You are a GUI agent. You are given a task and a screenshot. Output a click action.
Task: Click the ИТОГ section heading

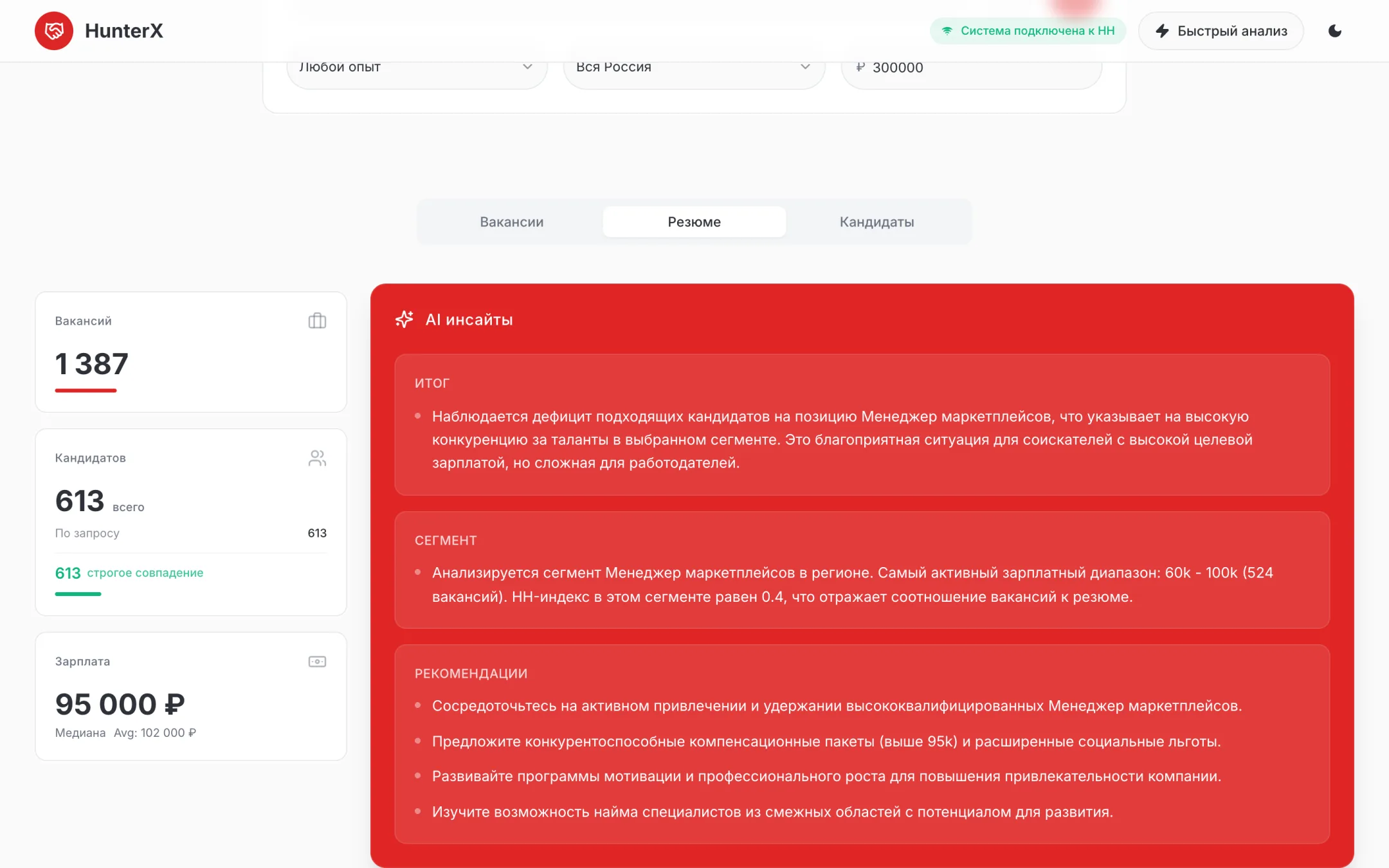pos(431,383)
